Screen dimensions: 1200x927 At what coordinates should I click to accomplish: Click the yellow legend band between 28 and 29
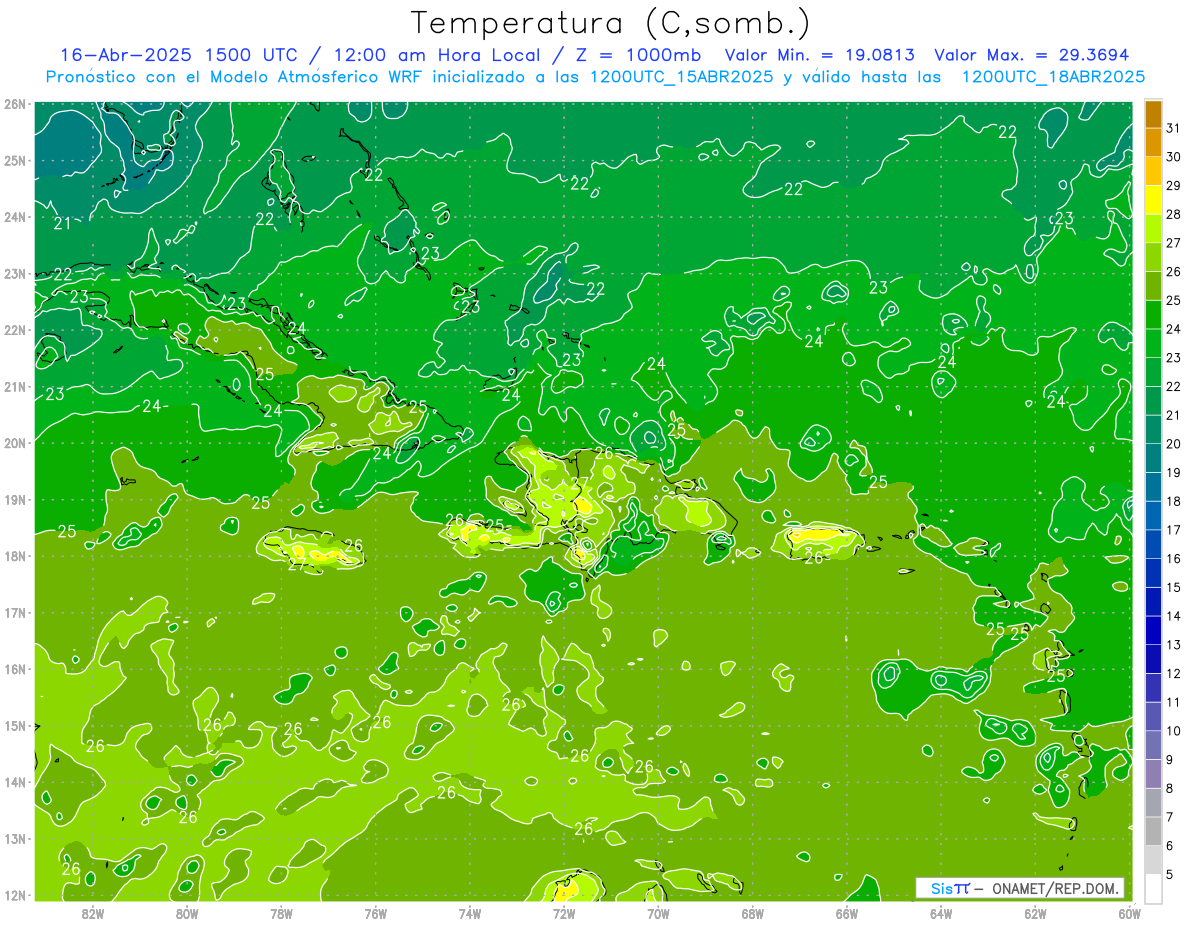(1153, 200)
